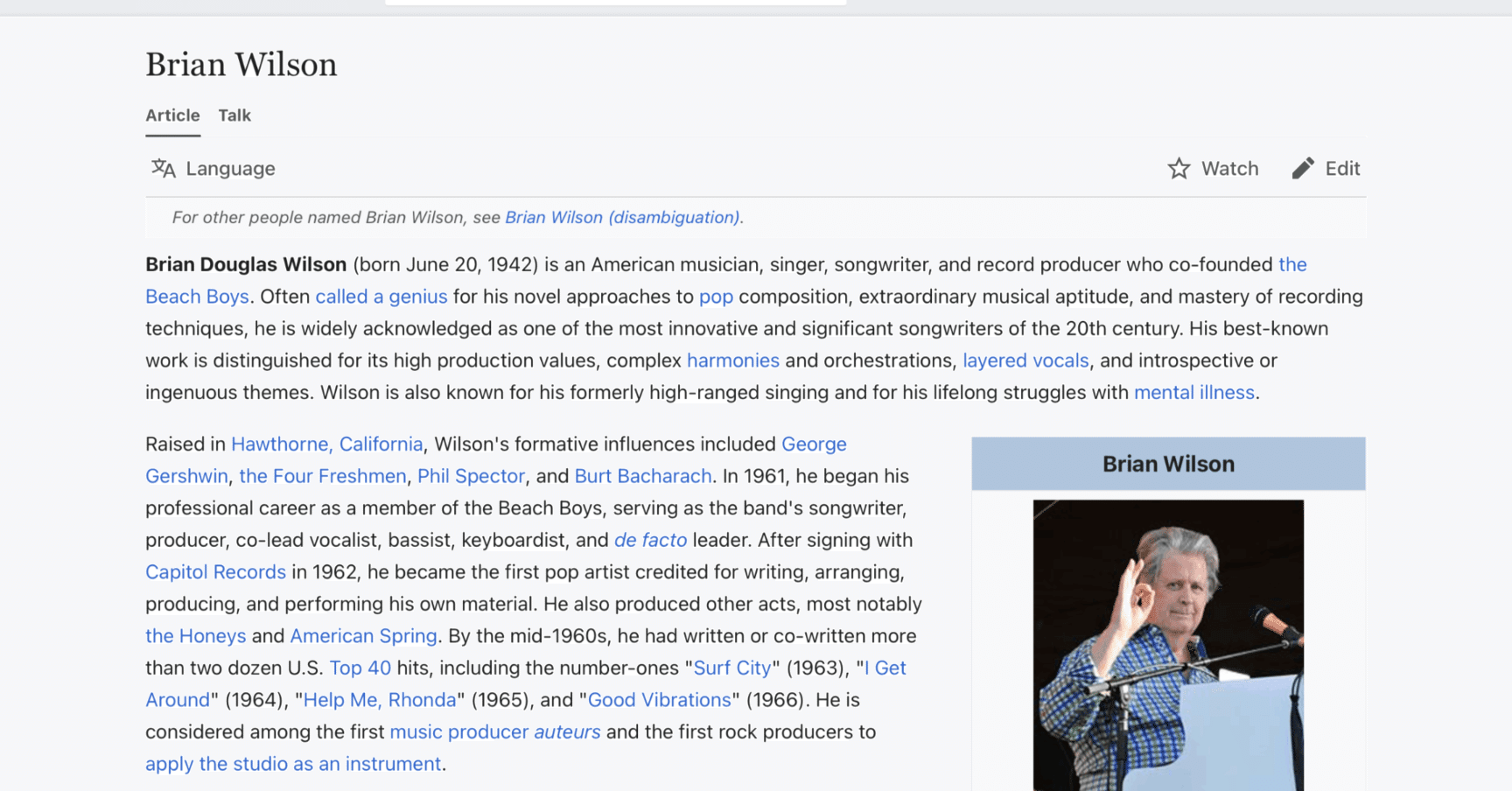
Task: Follow the 'called a genius' link
Action: point(381,297)
